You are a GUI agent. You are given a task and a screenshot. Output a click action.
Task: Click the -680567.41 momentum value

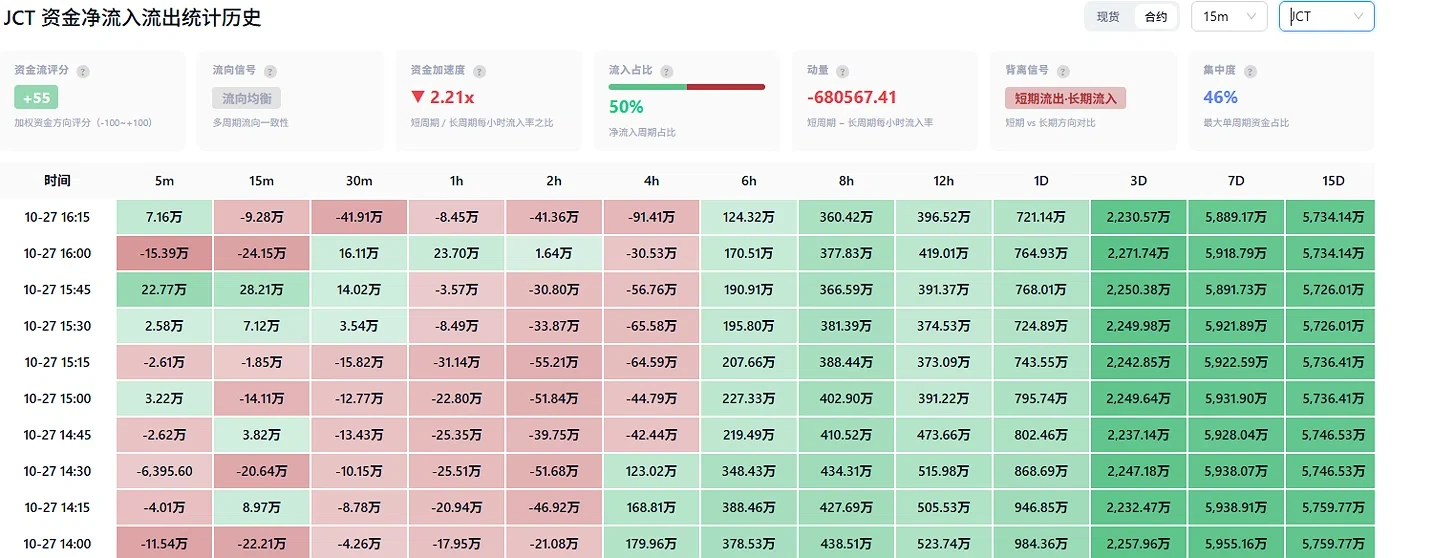click(x=852, y=97)
